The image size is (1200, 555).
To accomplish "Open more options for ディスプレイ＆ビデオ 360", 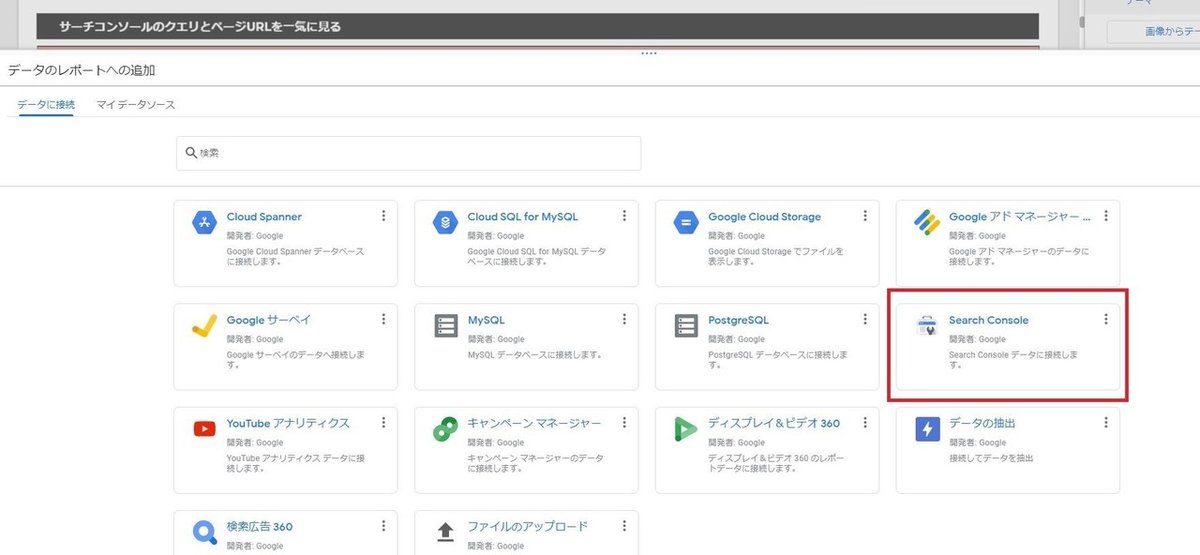I will [x=865, y=422].
